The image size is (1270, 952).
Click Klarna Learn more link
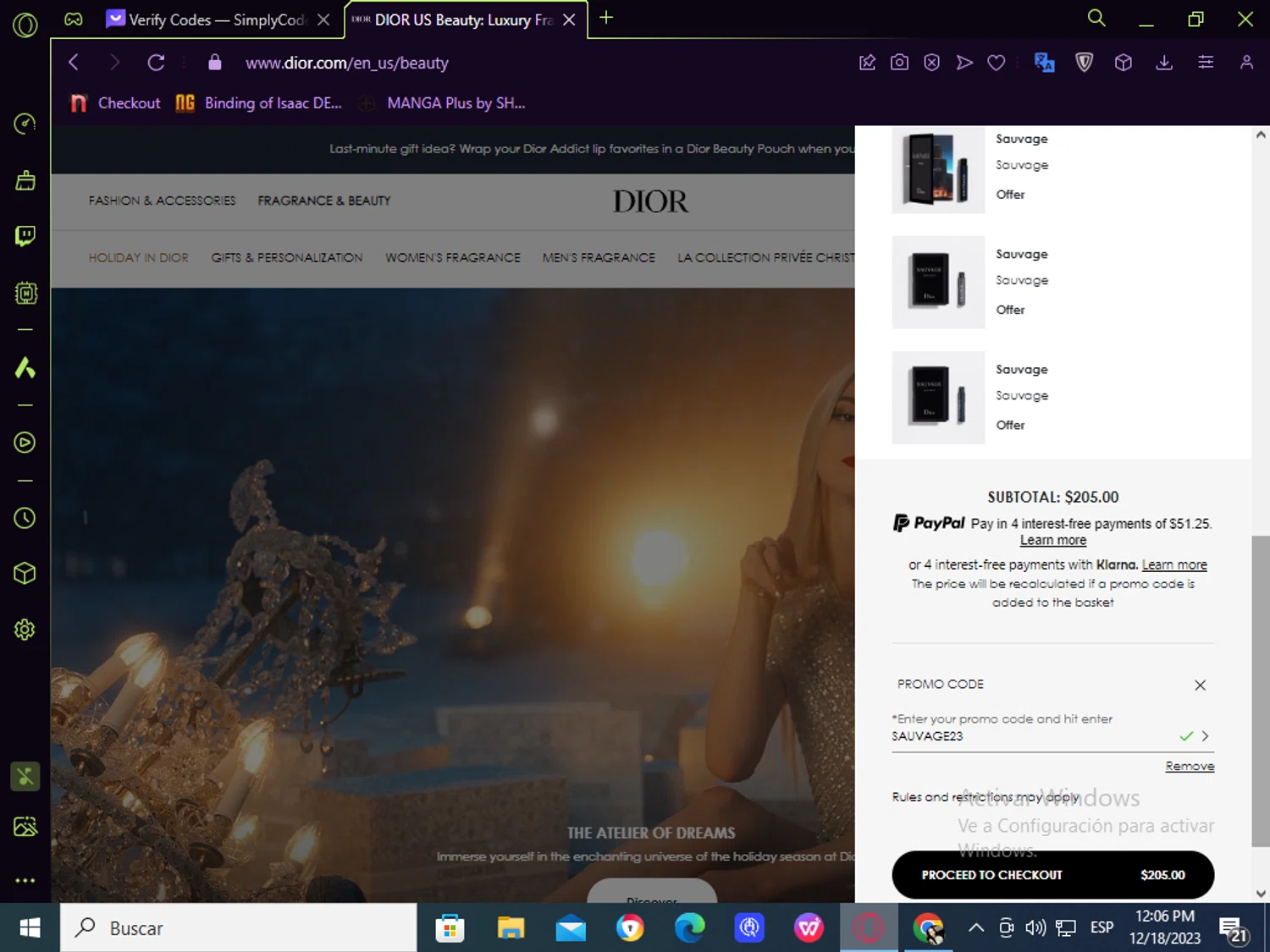pos(1174,564)
